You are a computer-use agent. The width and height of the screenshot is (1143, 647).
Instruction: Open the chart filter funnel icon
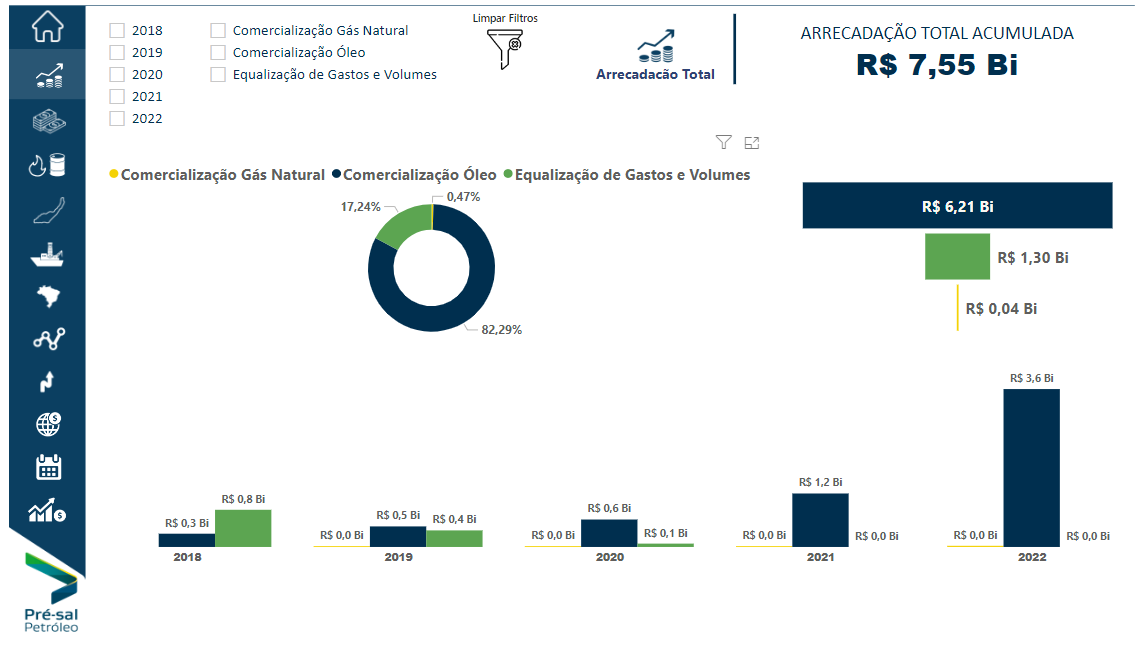(x=724, y=142)
